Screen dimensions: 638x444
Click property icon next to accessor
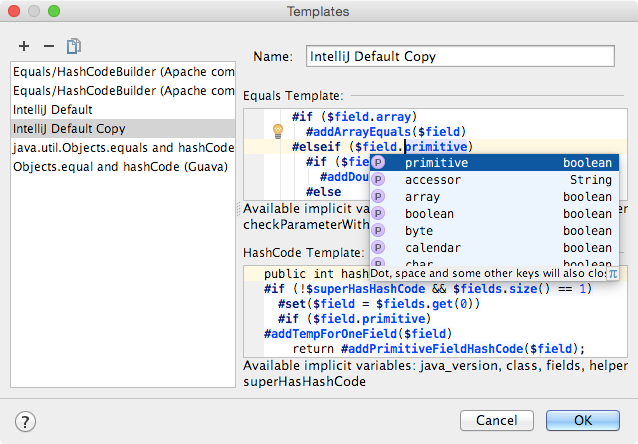coord(378,179)
